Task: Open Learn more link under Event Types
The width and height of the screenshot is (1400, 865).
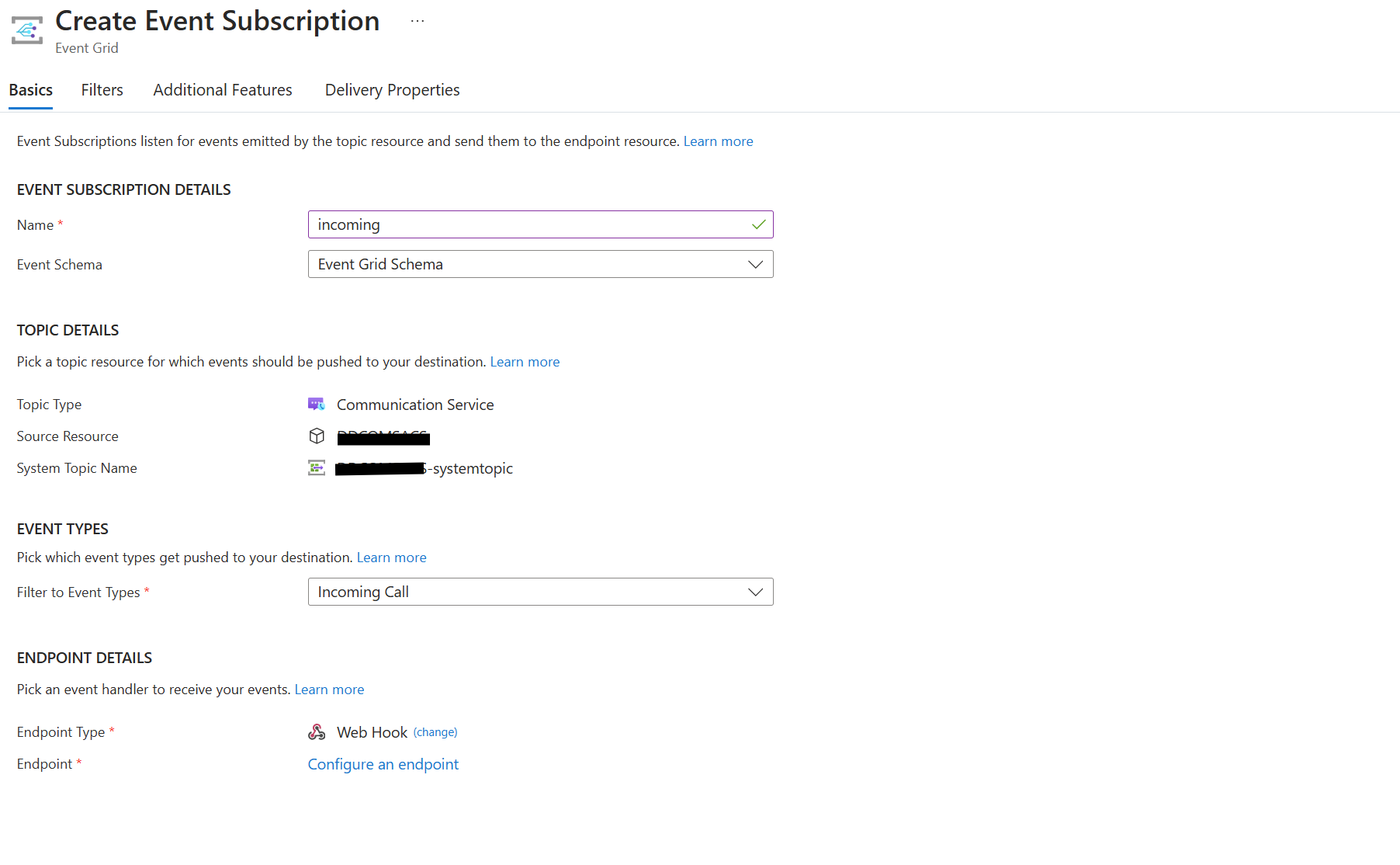Action: pos(392,558)
